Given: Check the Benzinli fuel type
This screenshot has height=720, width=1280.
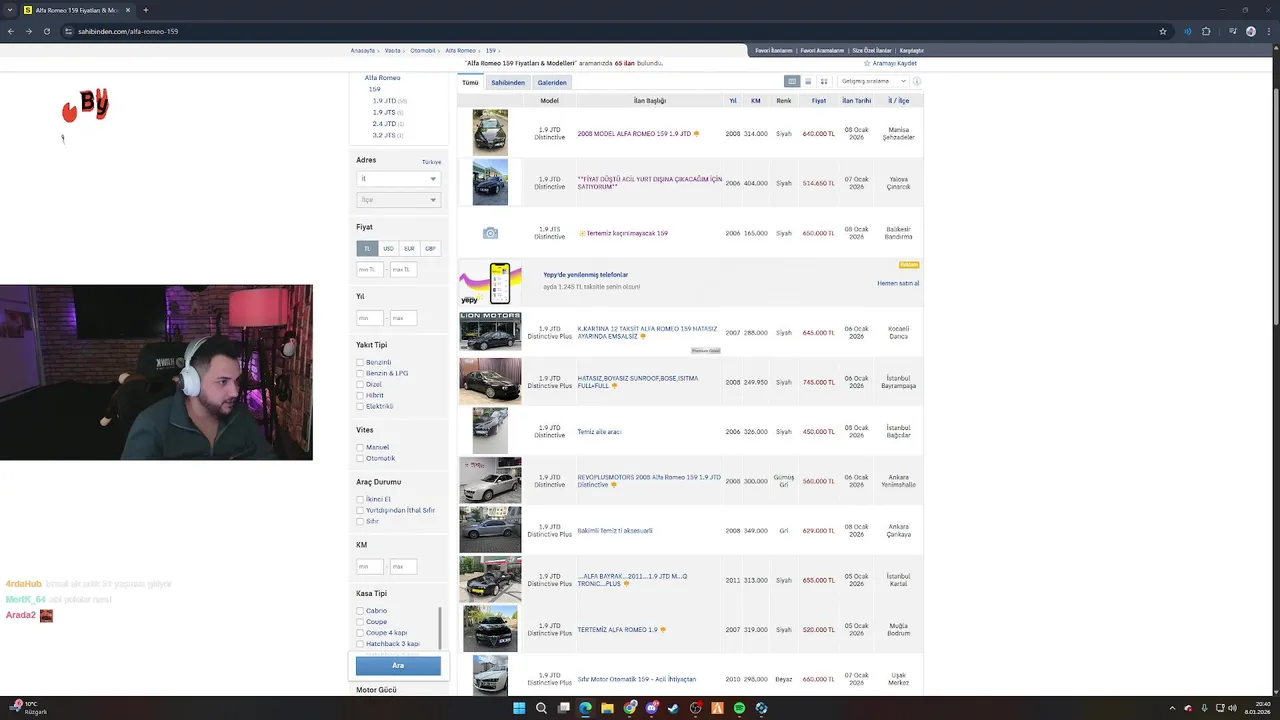Looking at the screenshot, I should tap(360, 362).
